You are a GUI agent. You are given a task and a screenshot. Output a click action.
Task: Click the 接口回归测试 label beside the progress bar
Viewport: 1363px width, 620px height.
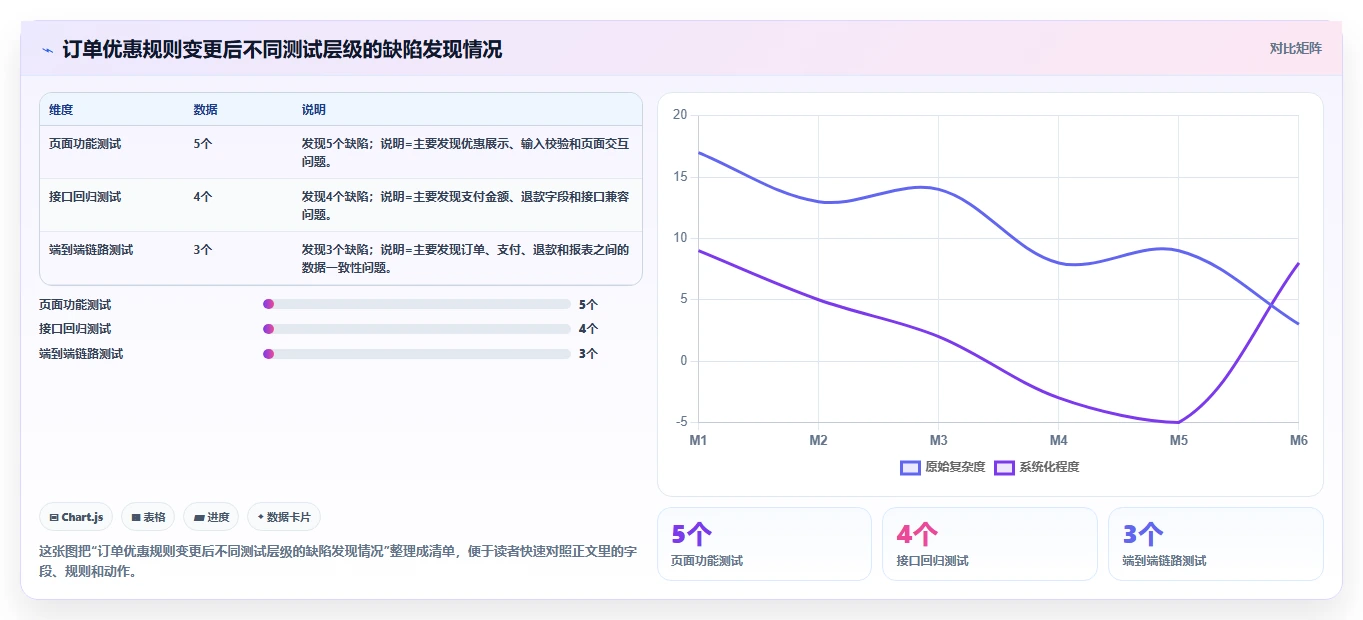coord(75,329)
